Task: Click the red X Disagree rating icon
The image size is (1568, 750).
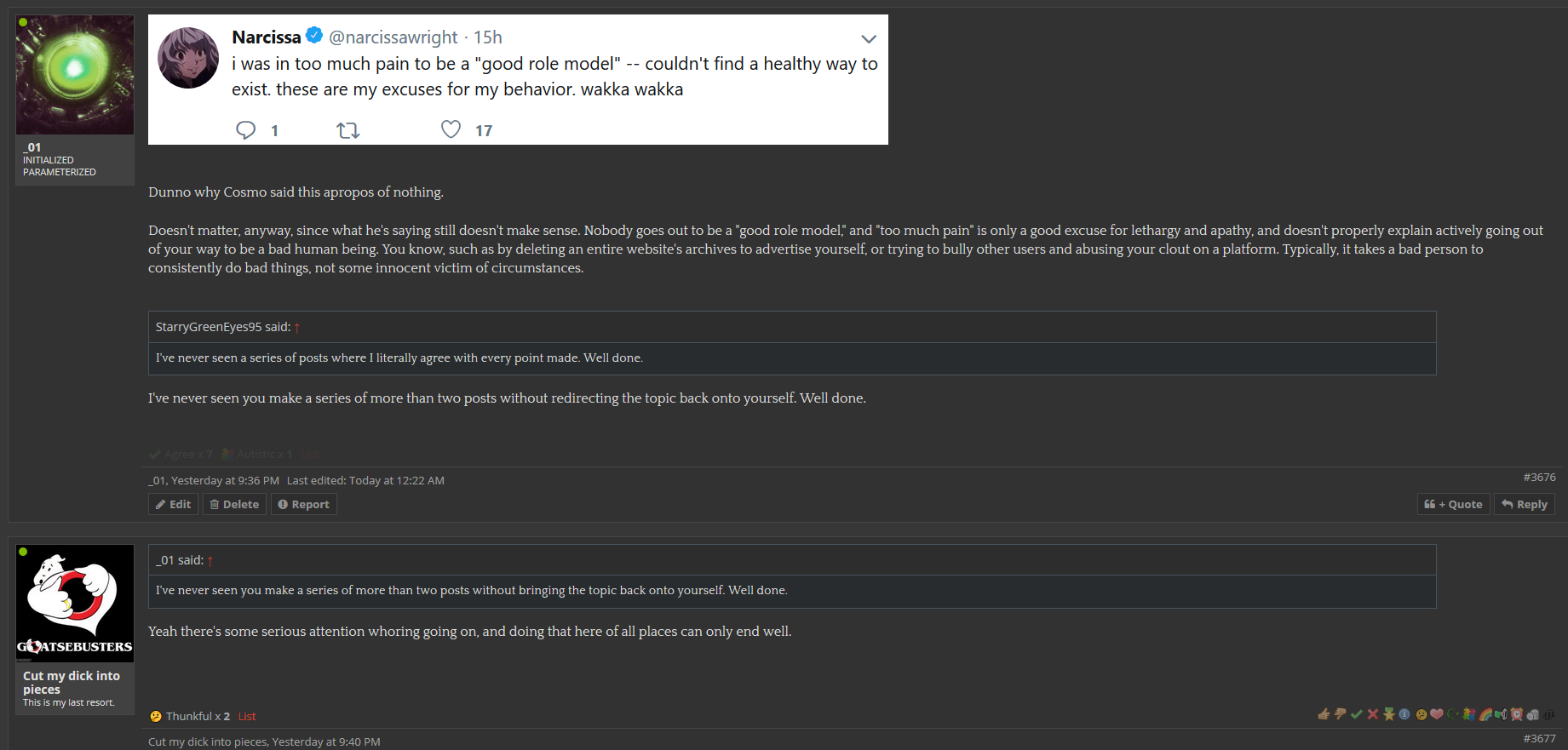Action: (1373, 714)
